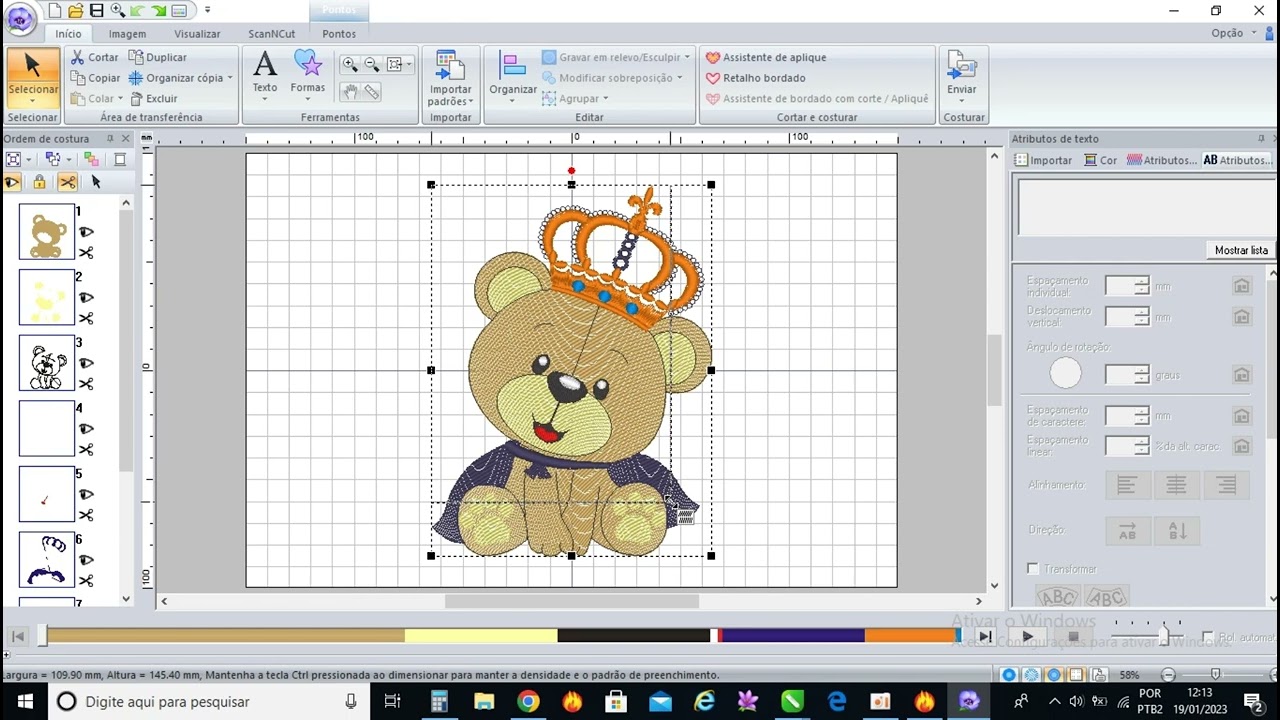Expand Modificar sobreposição dropdown
The height and width of the screenshot is (720, 1280).
point(680,78)
